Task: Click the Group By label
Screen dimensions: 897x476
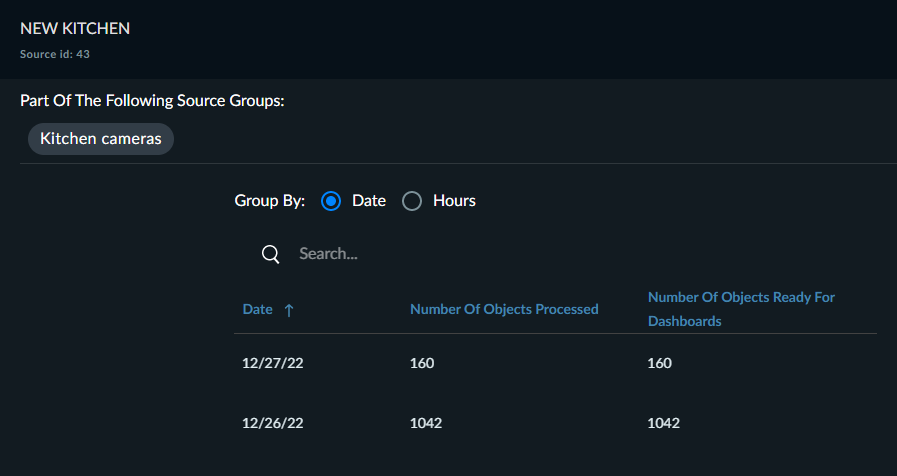Action: click(x=269, y=201)
